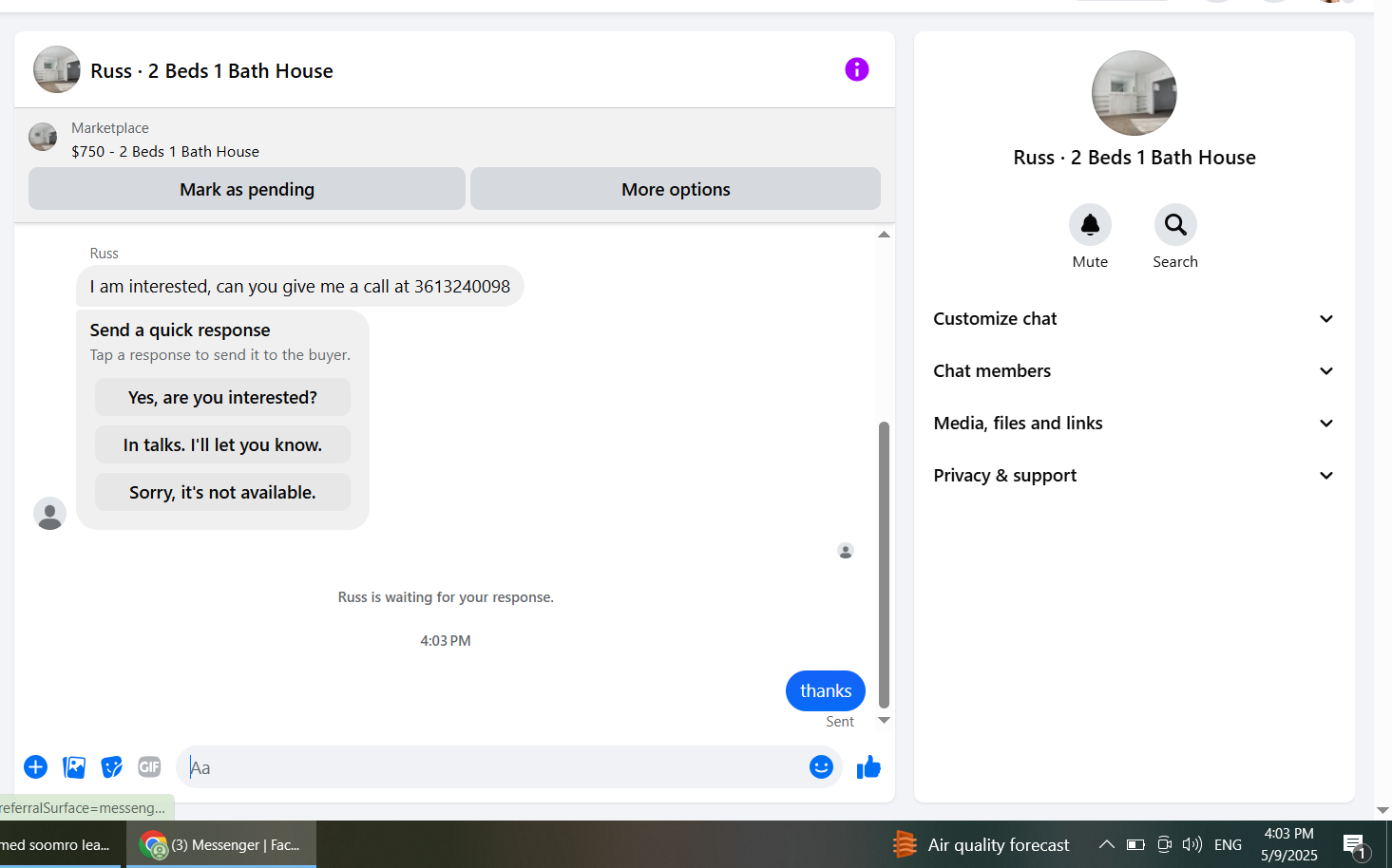Open large profile picture in sidebar

click(x=1135, y=93)
